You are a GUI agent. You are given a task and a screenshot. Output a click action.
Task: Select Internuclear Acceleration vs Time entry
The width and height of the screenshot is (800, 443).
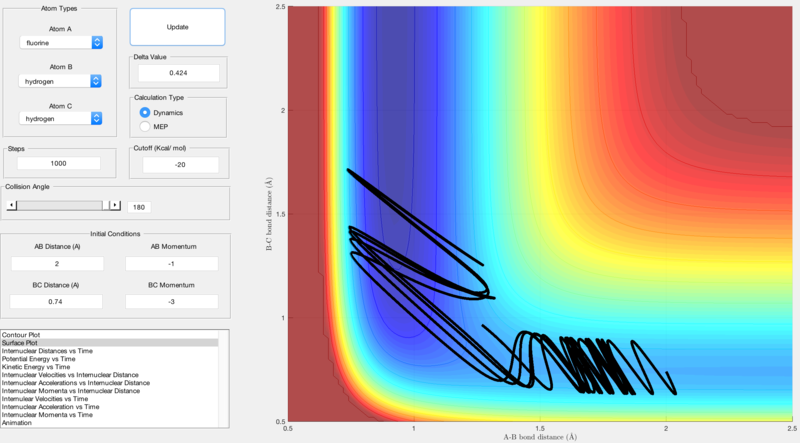point(110,407)
